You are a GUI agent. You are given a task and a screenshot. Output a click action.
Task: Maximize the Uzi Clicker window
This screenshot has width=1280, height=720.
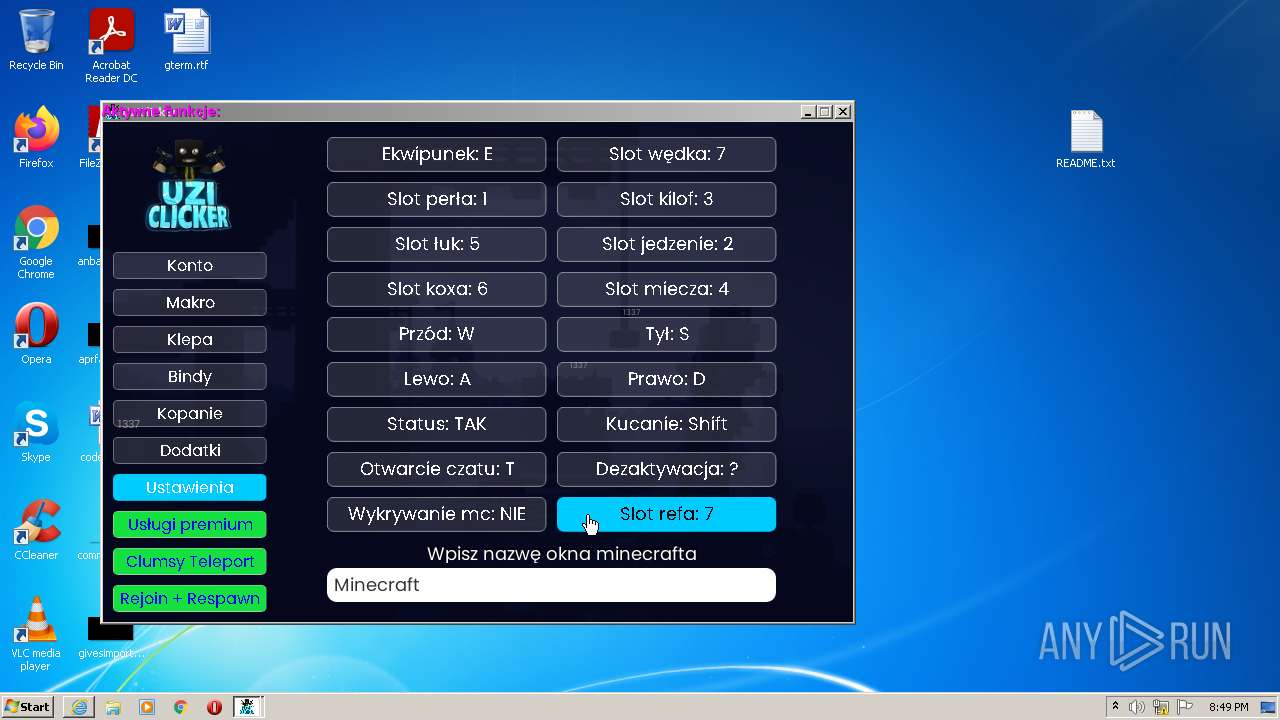[x=825, y=112]
